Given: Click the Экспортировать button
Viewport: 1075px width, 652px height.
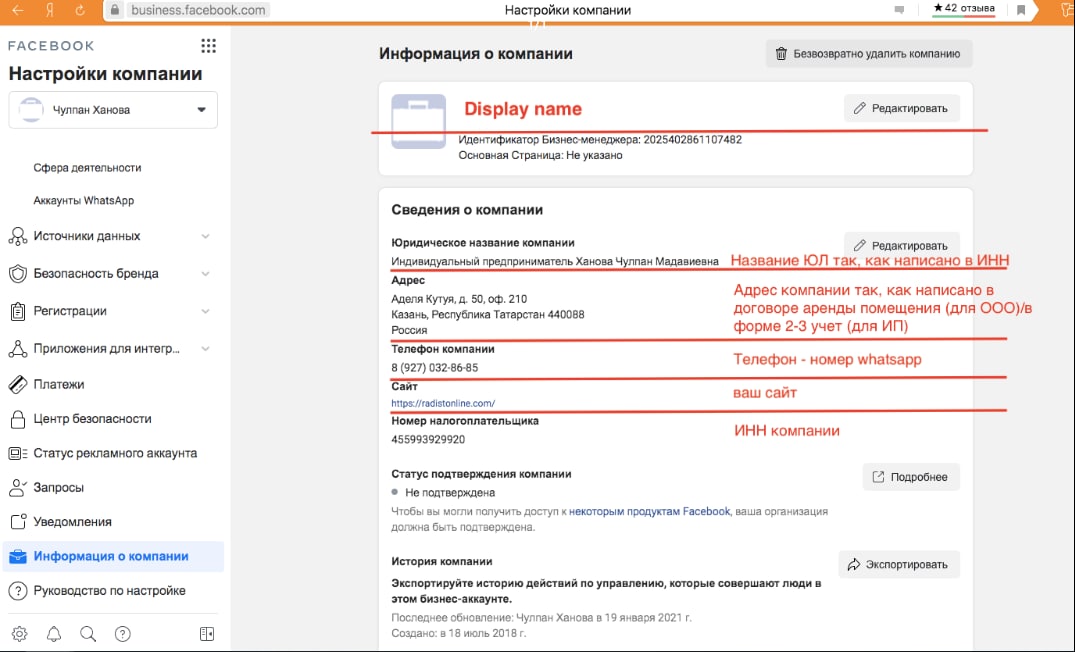Looking at the screenshot, I should (898, 564).
